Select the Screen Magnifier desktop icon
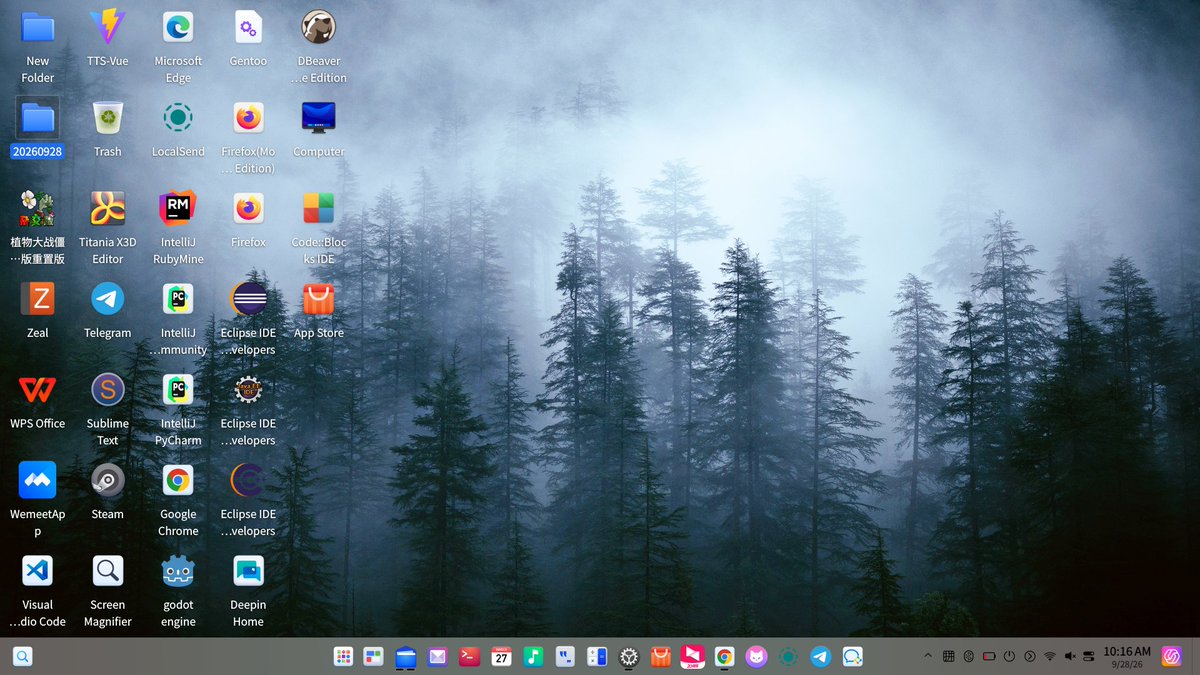The height and width of the screenshot is (675, 1200). click(107, 570)
